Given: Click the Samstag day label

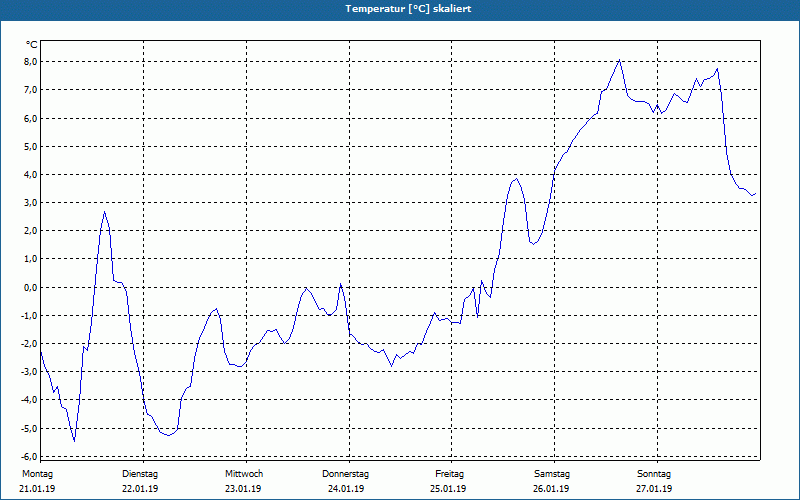Looking at the screenshot, I should [552, 474].
